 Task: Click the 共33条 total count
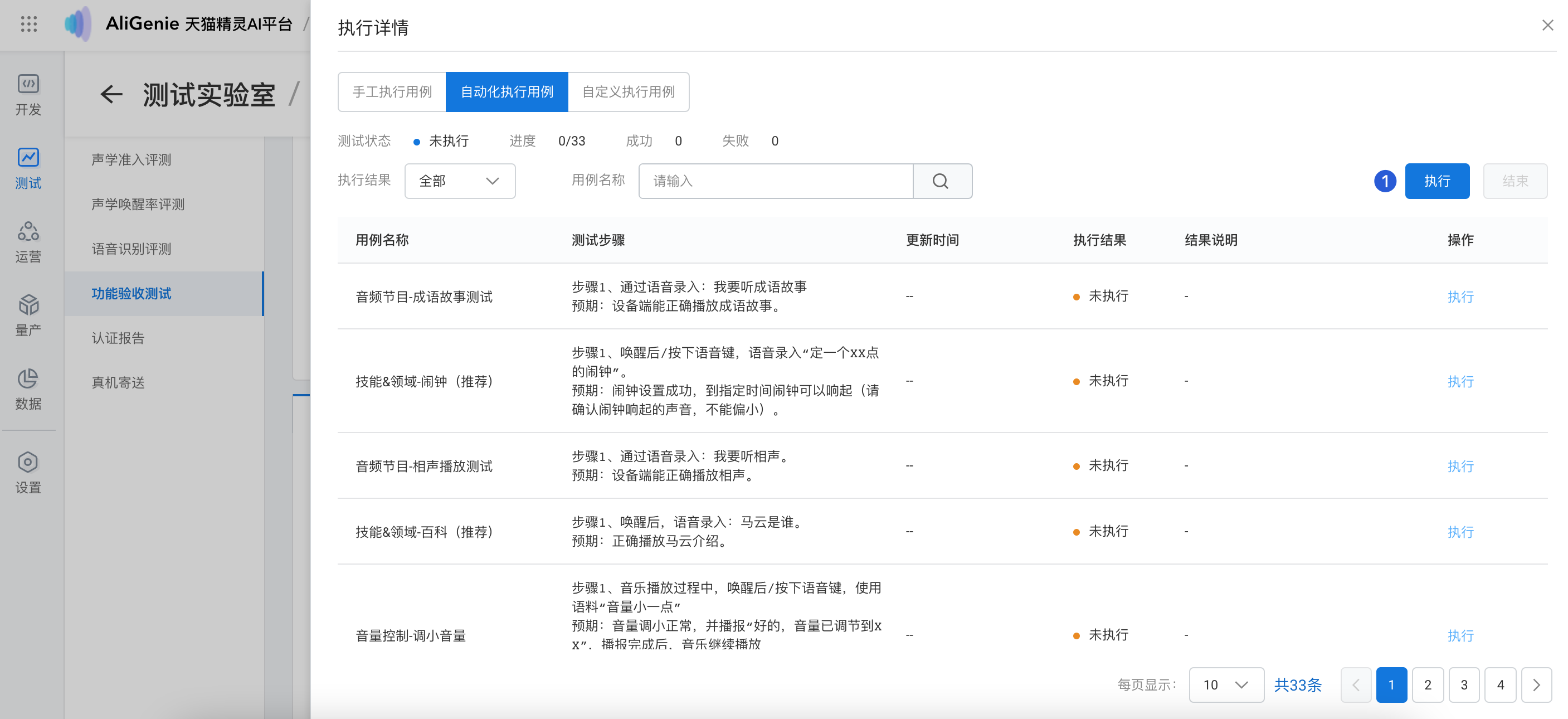pyautogui.click(x=1298, y=685)
